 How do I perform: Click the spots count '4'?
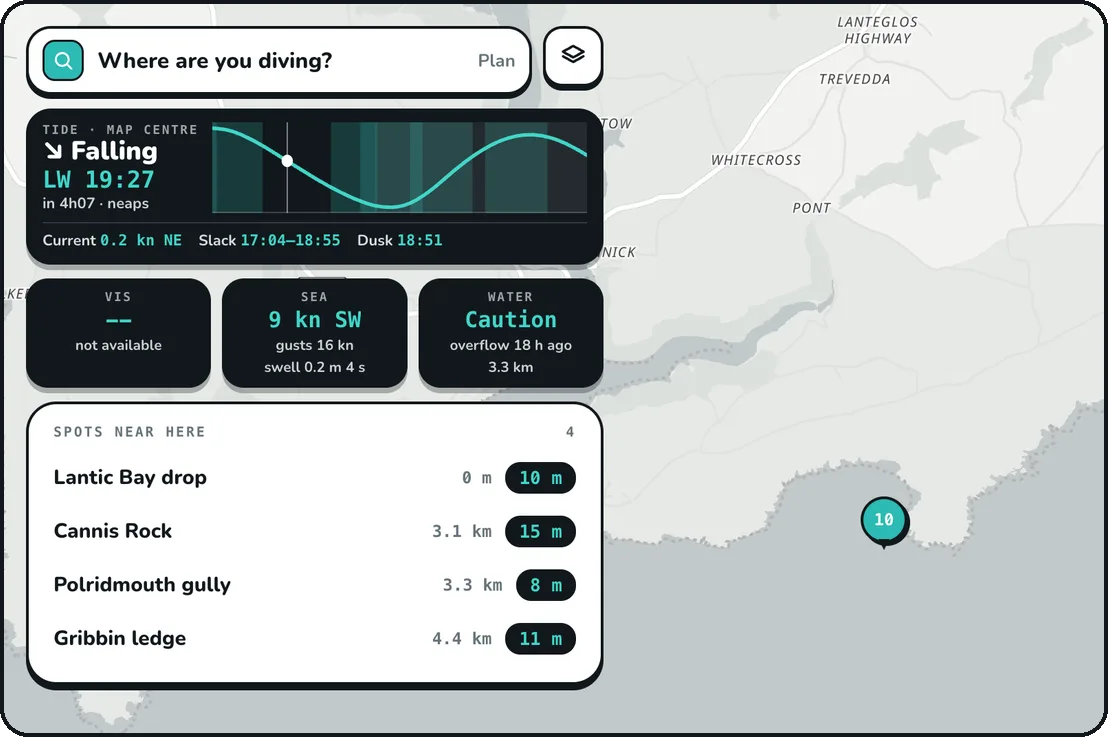point(570,432)
